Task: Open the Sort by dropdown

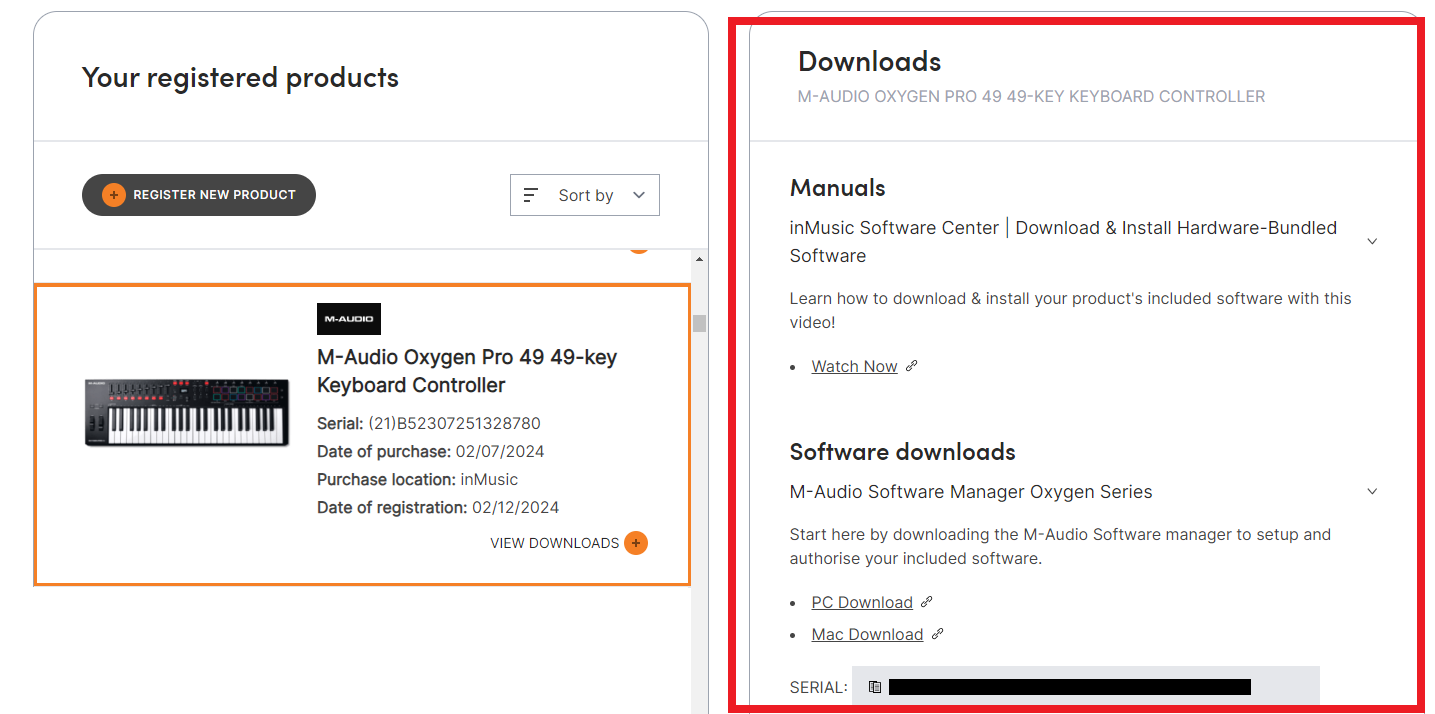Action: pos(585,195)
